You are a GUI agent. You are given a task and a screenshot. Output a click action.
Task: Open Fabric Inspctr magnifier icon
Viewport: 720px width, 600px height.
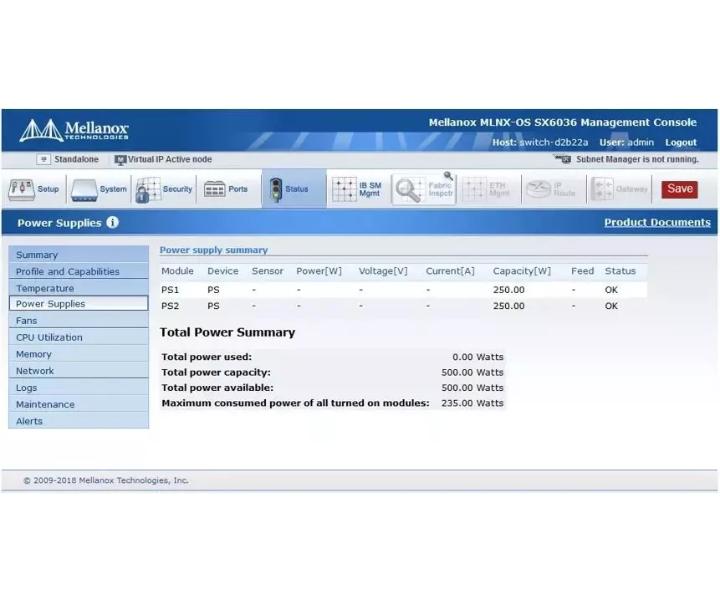[x=408, y=190]
